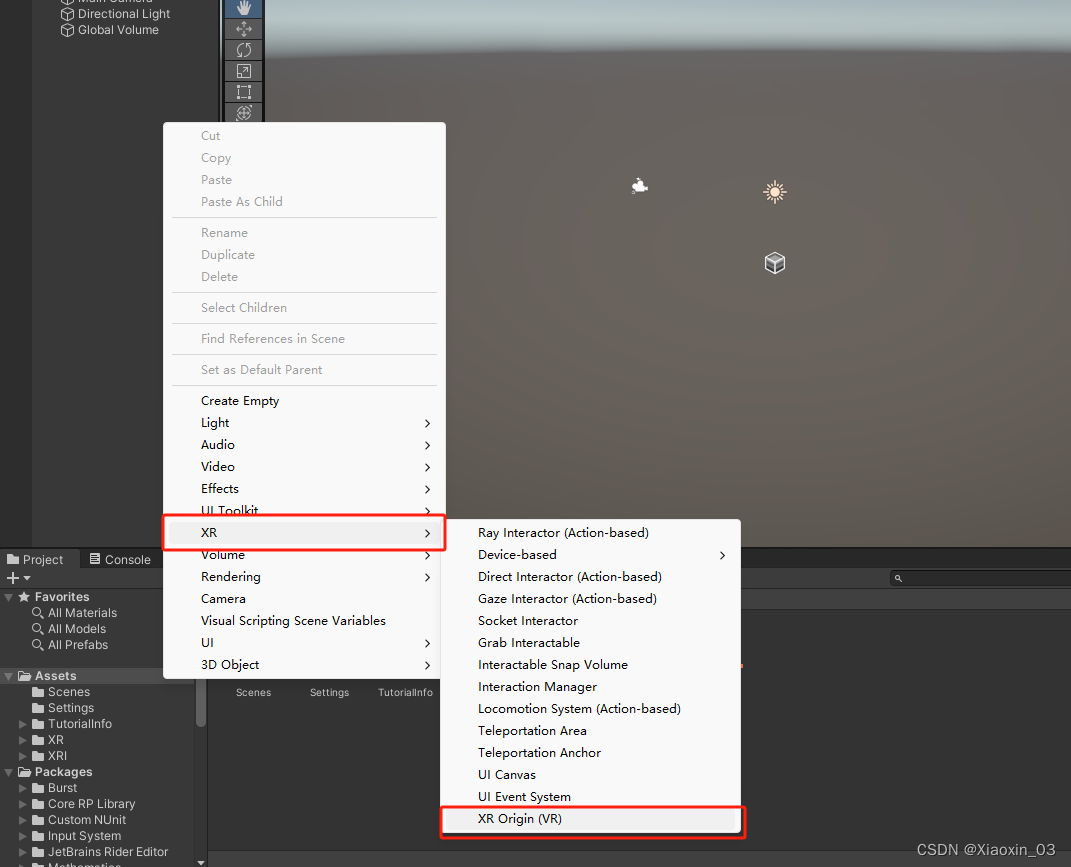Select the Rotate tool

pos(243,49)
